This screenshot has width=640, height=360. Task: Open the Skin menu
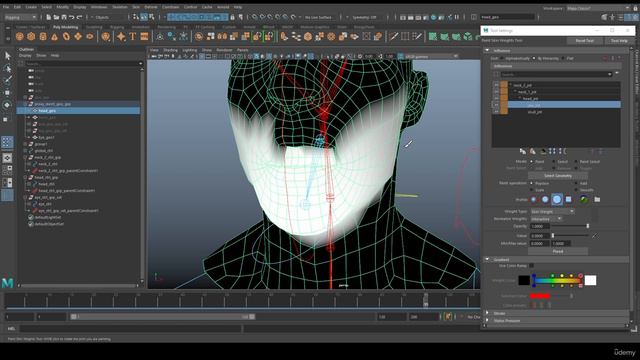pyautogui.click(x=136, y=7)
